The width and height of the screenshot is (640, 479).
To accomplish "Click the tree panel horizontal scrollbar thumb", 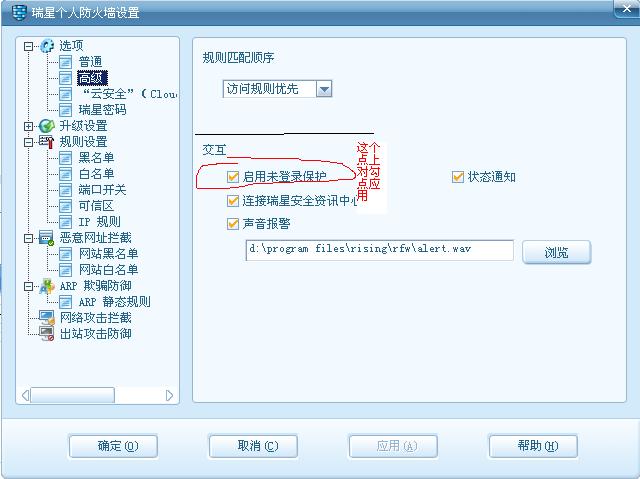I will [x=73, y=395].
